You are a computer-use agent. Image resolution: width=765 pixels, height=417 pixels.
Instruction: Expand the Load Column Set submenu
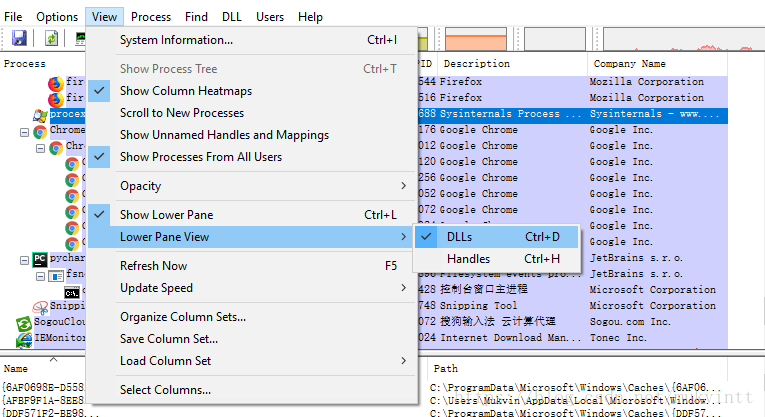(252, 360)
